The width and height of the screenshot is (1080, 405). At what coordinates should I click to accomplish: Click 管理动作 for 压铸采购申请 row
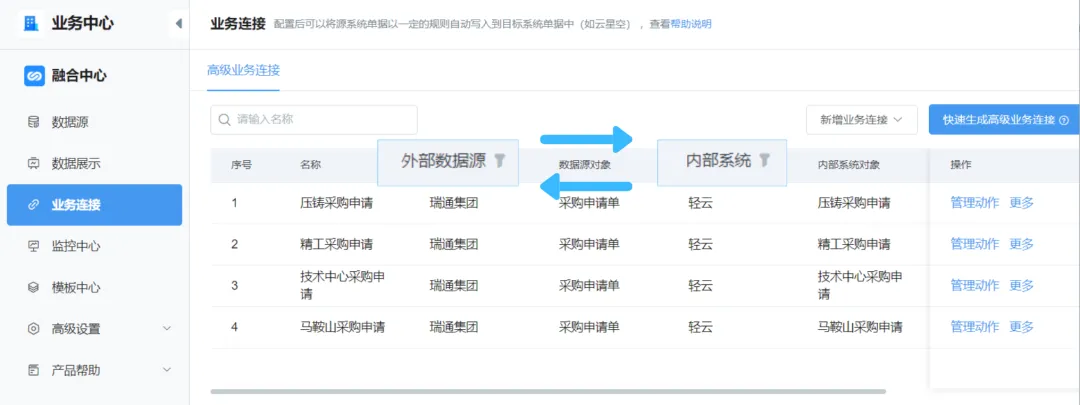pyautogui.click(x=973, y=203)
